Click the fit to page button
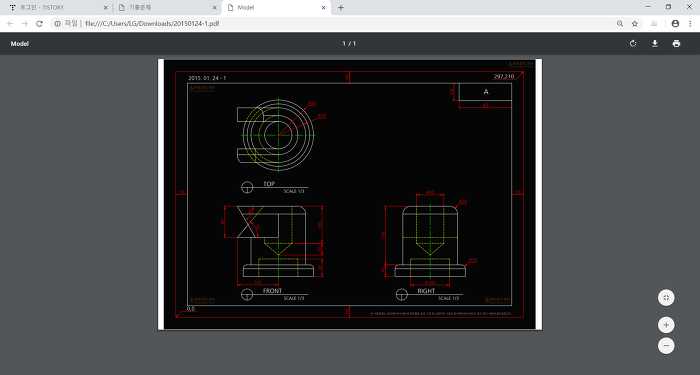This screenshot has width=700, height=375. click(x=666, y=298)
